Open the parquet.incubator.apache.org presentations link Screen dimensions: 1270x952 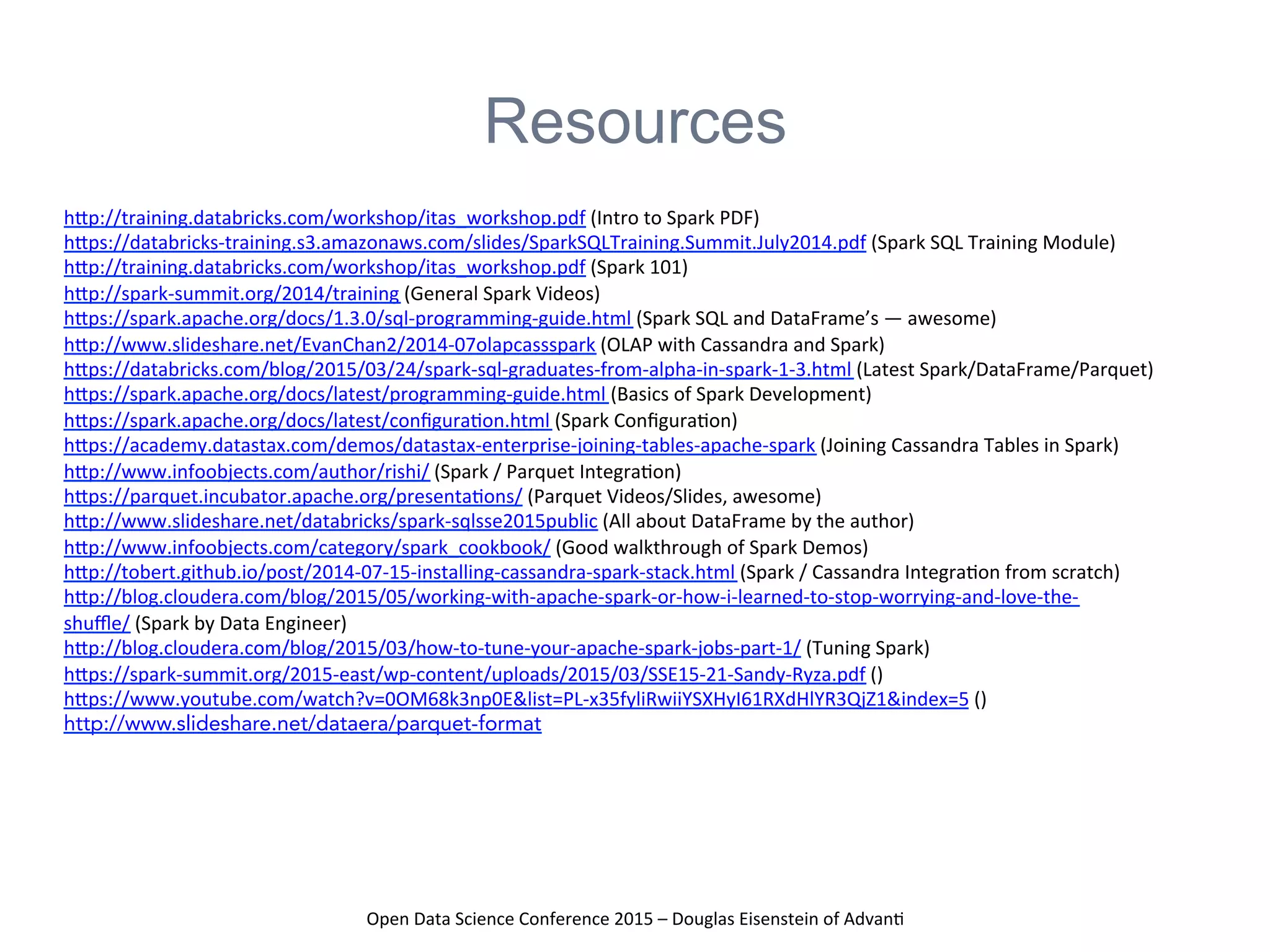(x=293, y=497)
